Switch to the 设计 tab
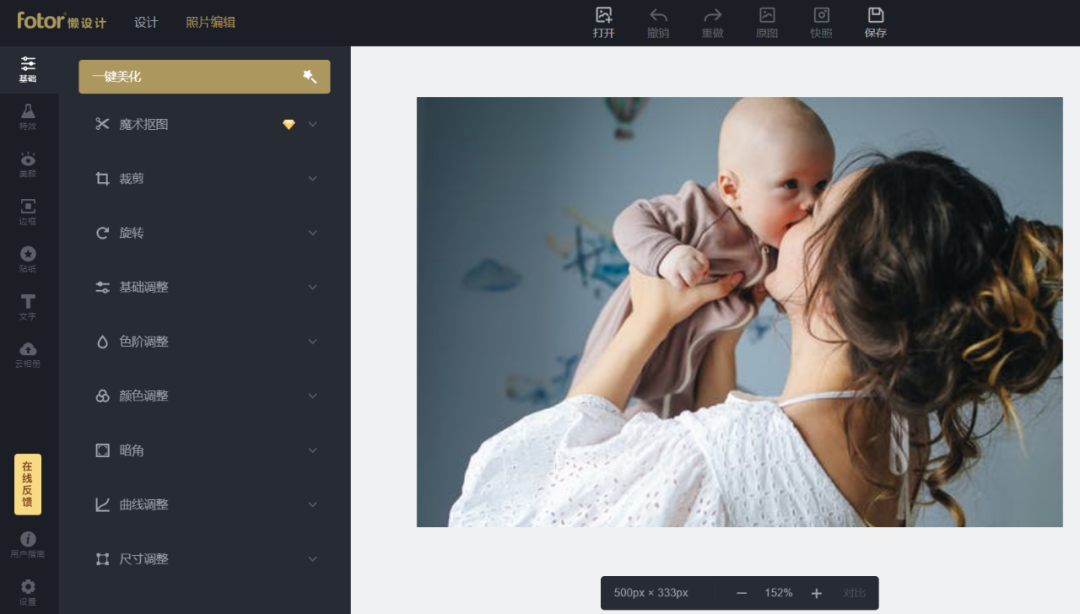 146,22
